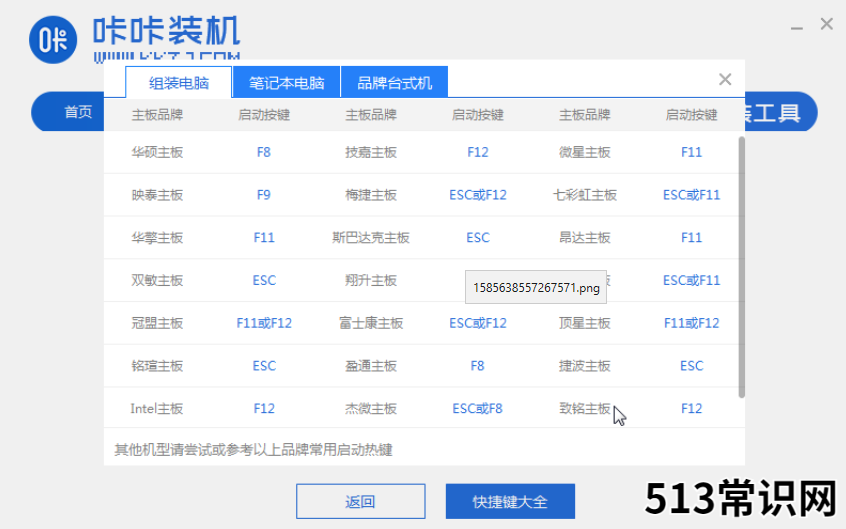Select 技嘉主板 cell
The image size is (846, 529).
[x=371, y=152]
